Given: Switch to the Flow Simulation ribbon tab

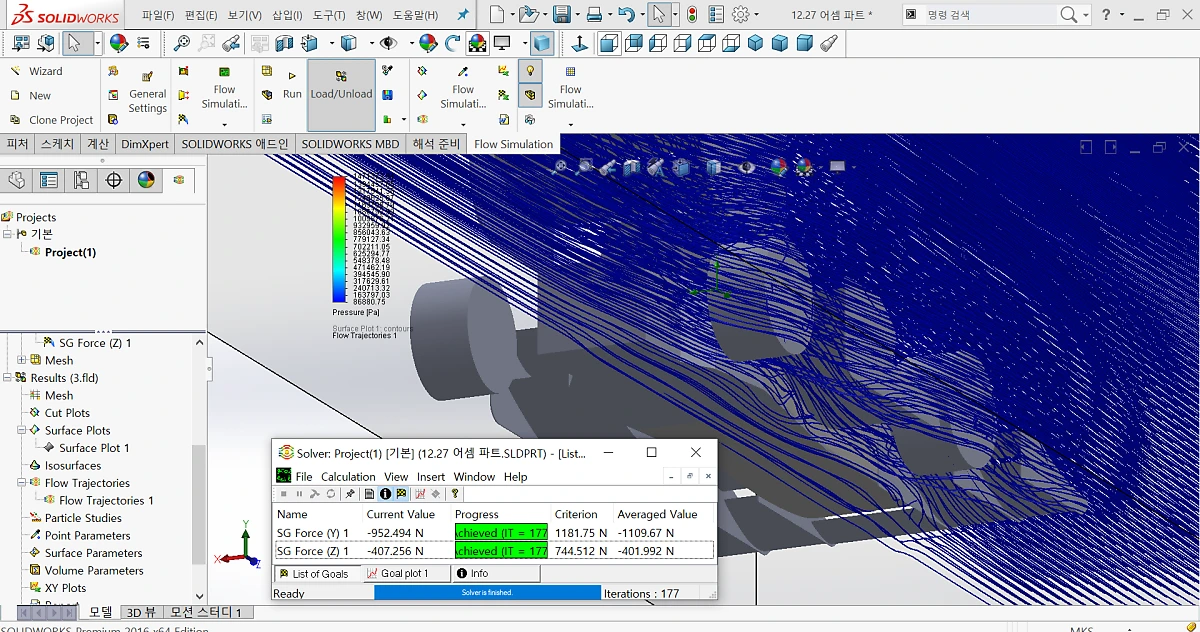Looking at the screenshot, I should click(x=513, y=144).
